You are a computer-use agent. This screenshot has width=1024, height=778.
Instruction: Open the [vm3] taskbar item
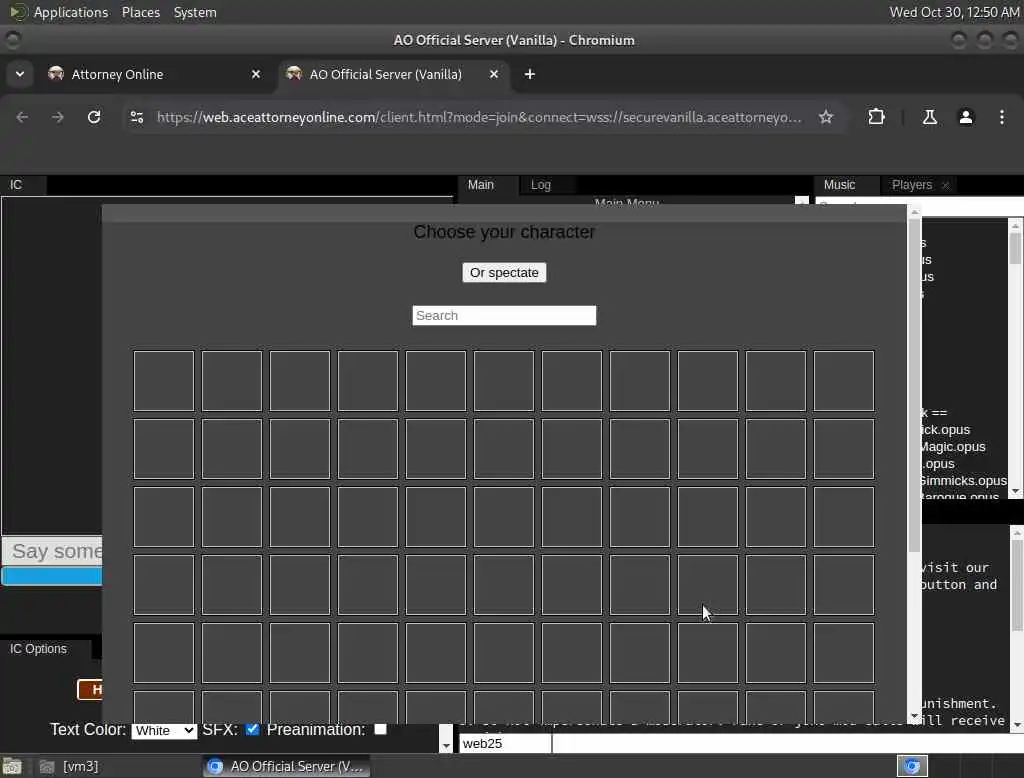[x=70, y=766]
